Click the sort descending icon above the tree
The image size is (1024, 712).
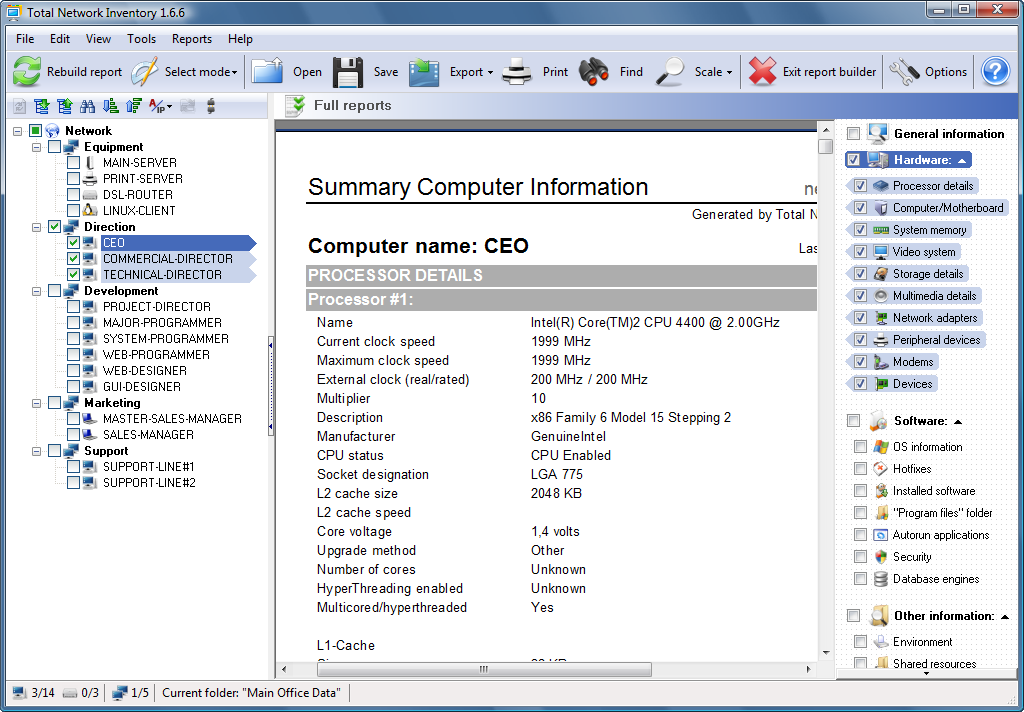(111, 106)
